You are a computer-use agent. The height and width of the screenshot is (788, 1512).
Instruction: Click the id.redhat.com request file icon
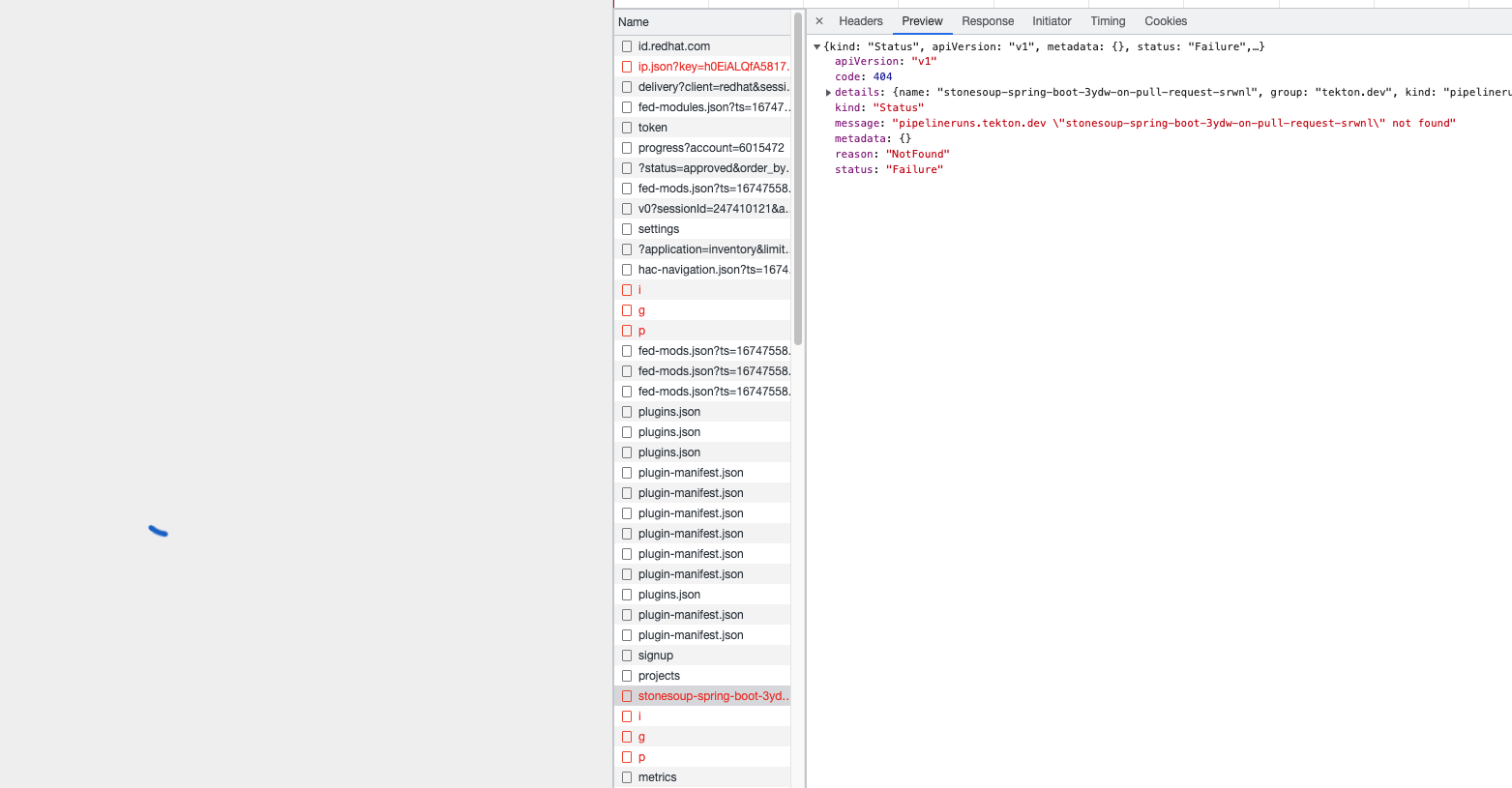(x=627, y=46)
